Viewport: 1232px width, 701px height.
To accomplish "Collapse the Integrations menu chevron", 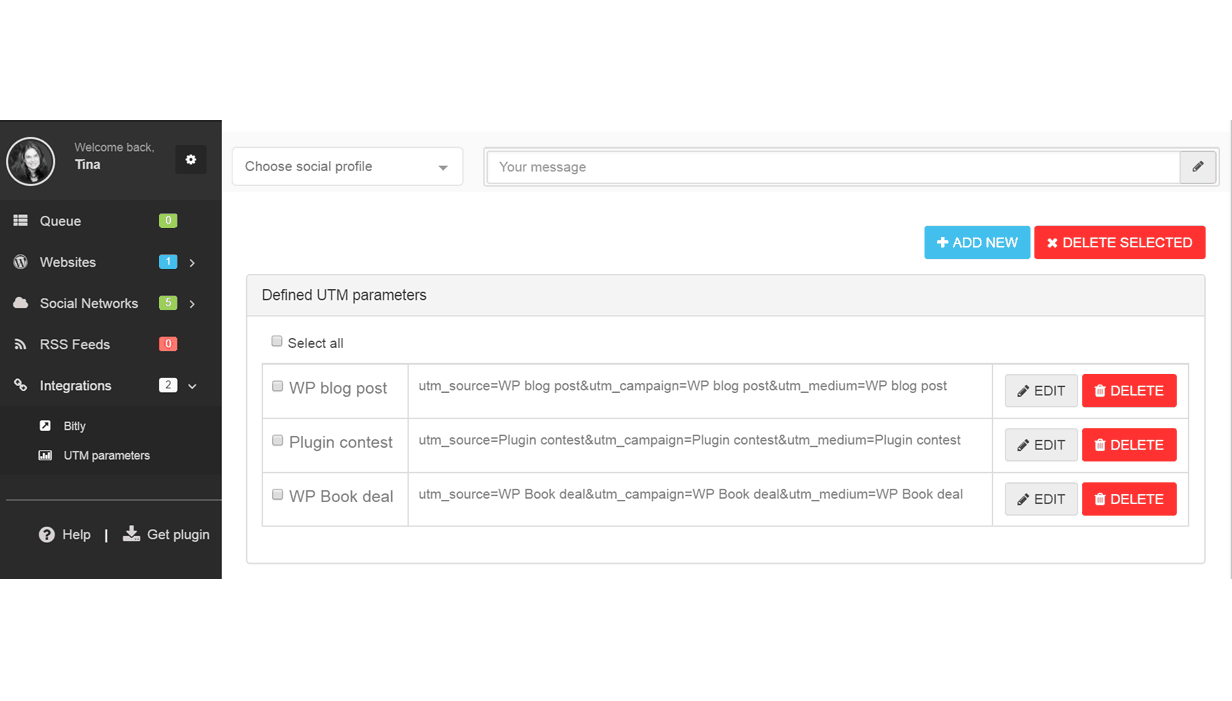I will 192,386.
